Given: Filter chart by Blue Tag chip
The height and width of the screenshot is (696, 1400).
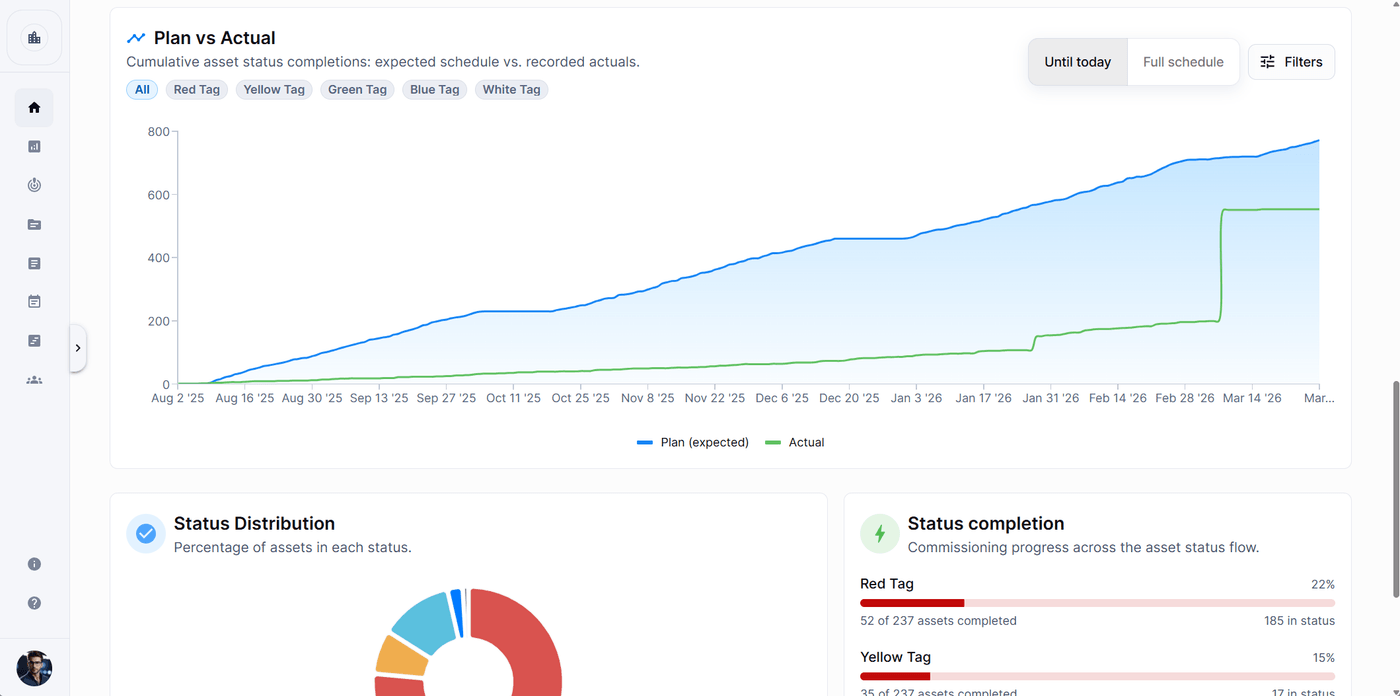Looking at the screenshot, I should (x=435, y=90).
